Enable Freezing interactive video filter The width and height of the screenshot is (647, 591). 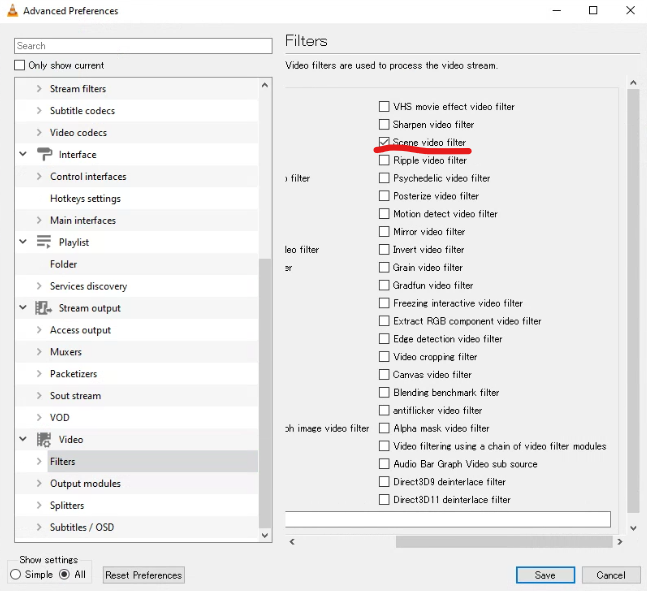coord(384,303)
